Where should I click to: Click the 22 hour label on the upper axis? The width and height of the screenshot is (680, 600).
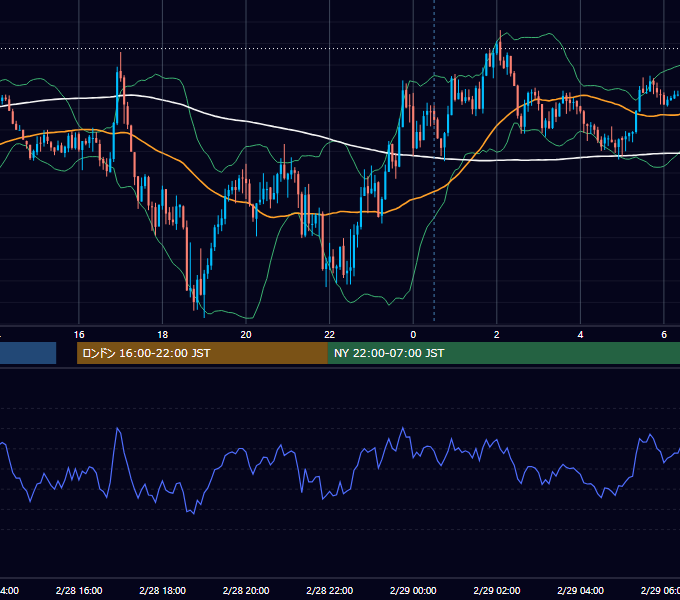pyautogui.click(x=330, y=335)
